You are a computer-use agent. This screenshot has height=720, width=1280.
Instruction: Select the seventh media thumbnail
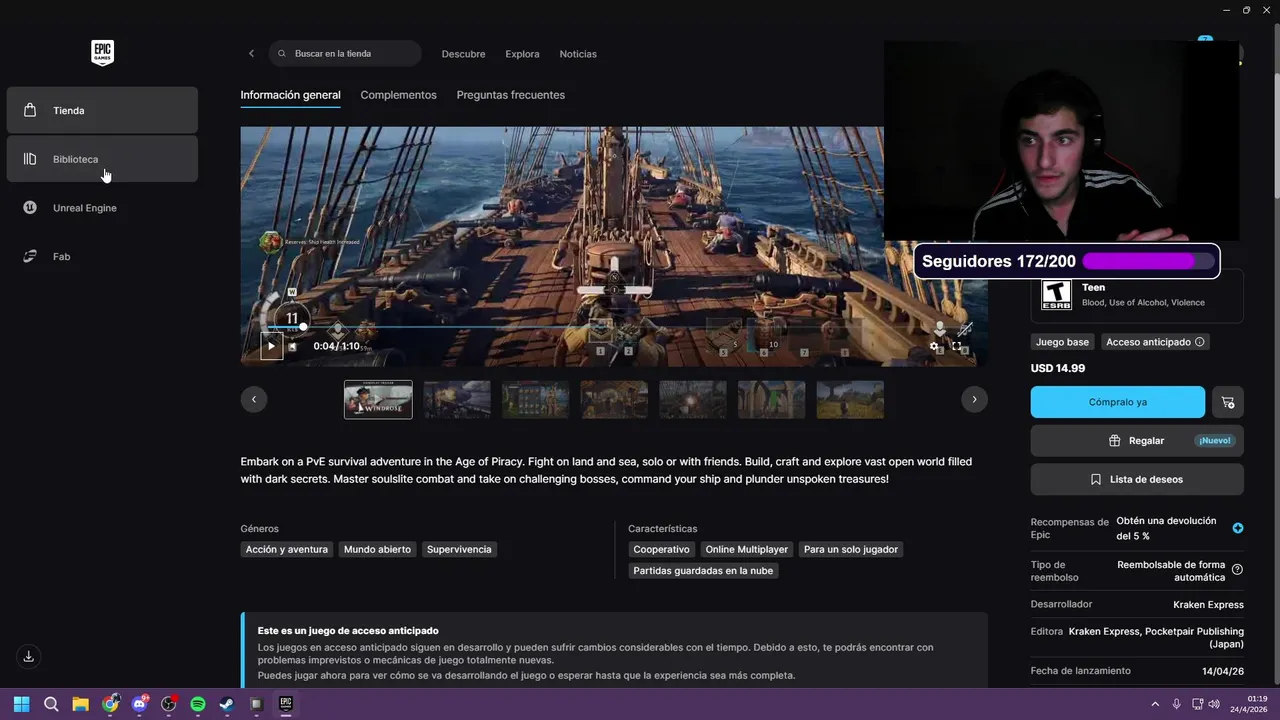850,399
